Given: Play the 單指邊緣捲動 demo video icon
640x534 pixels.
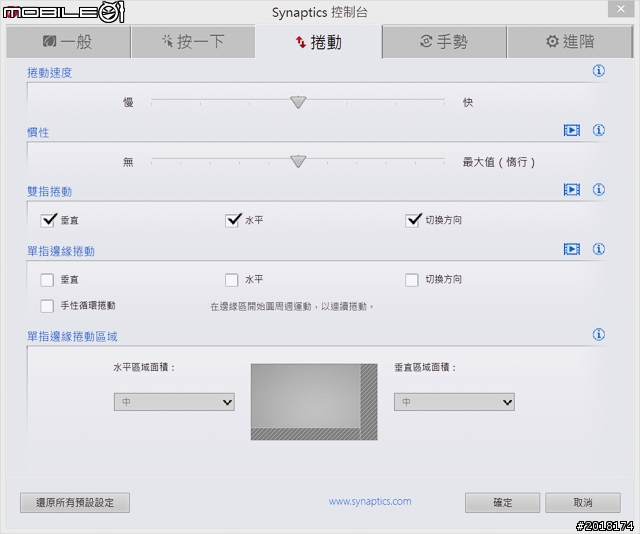Looking at the screenshot, I should (x=572, y=249).
